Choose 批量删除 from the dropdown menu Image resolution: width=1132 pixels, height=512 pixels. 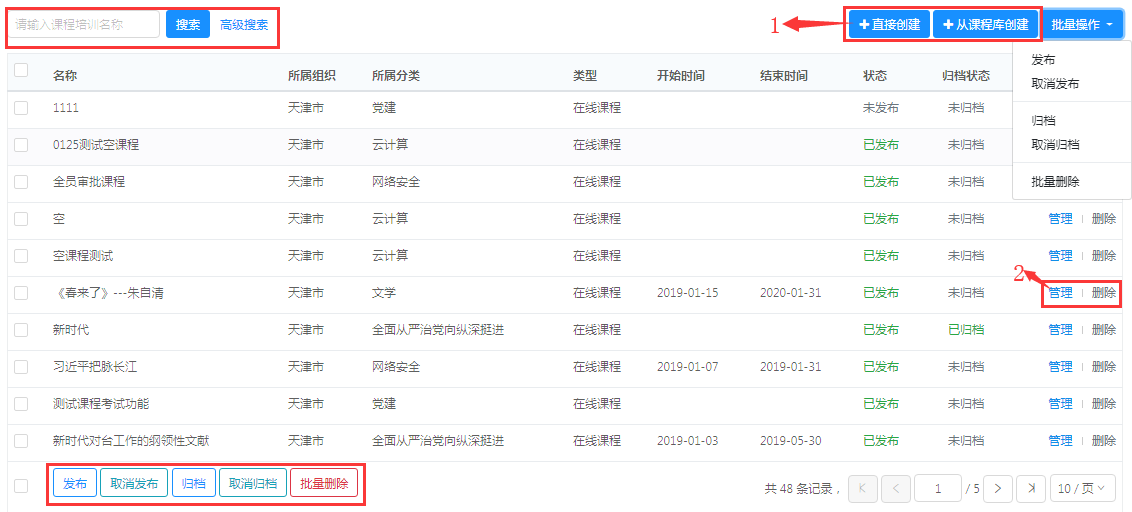pos(1055,181)
